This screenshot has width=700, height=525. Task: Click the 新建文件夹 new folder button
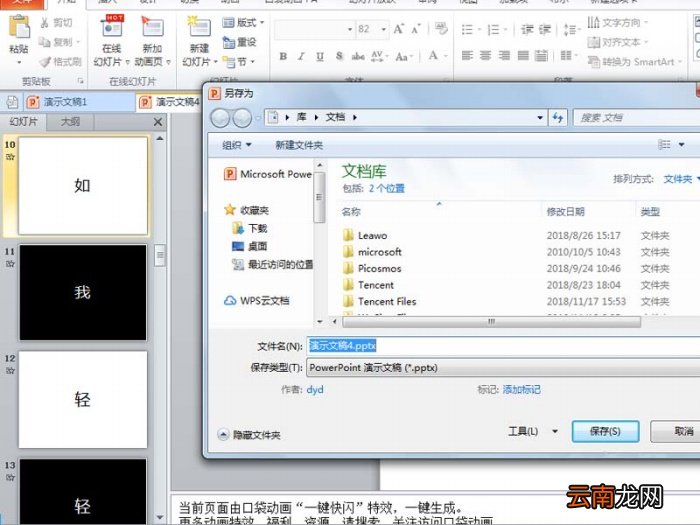299,145
